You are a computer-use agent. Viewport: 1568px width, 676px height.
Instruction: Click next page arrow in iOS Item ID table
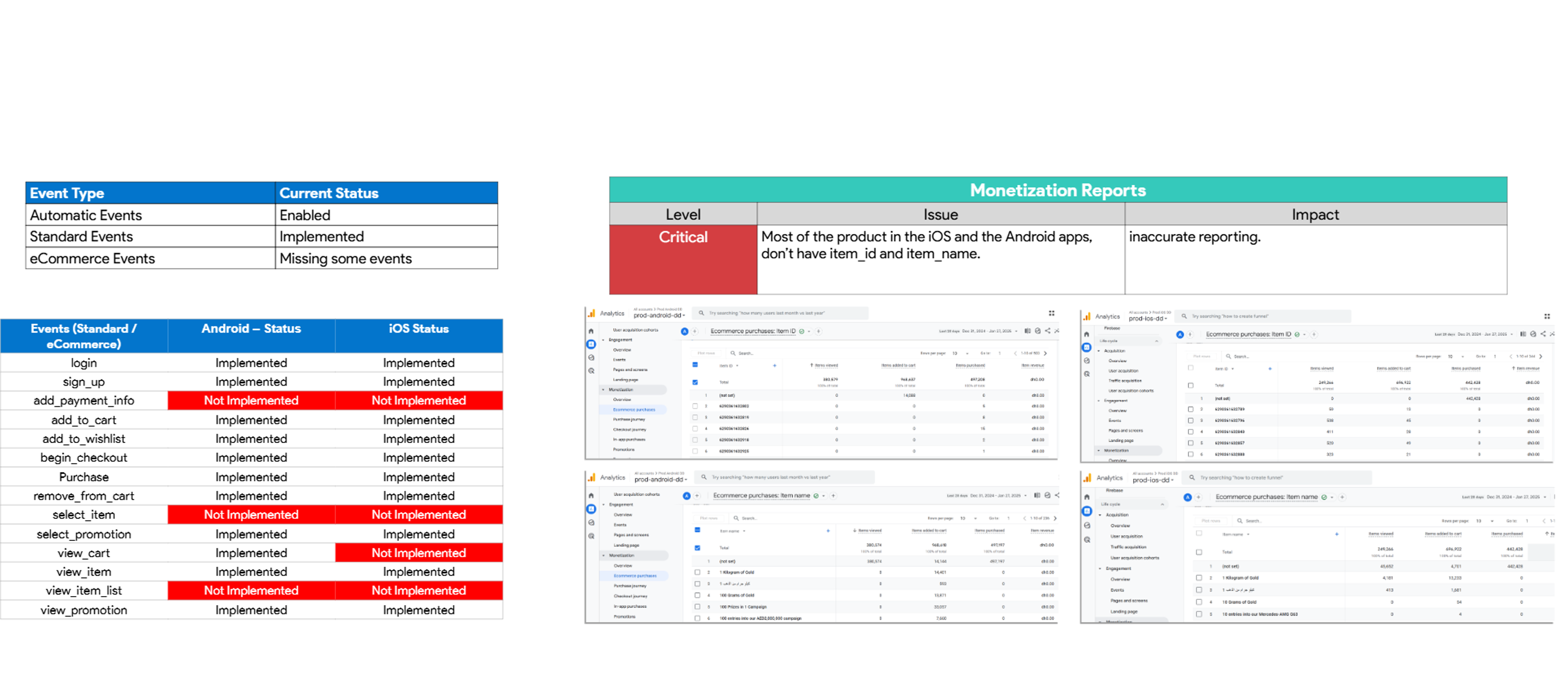pos(1540,356)
